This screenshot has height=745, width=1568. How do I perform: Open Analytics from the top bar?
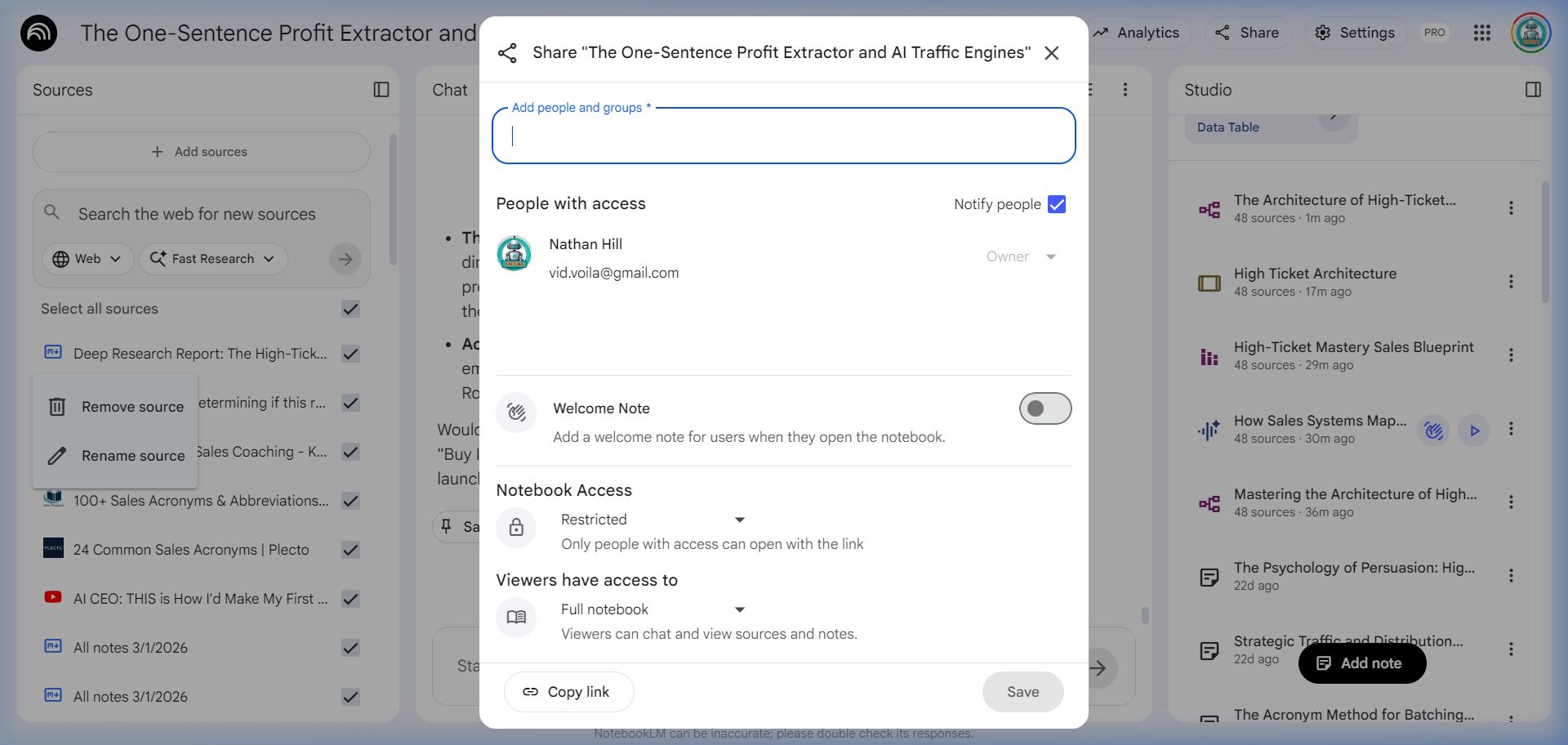click(1136, 33)
